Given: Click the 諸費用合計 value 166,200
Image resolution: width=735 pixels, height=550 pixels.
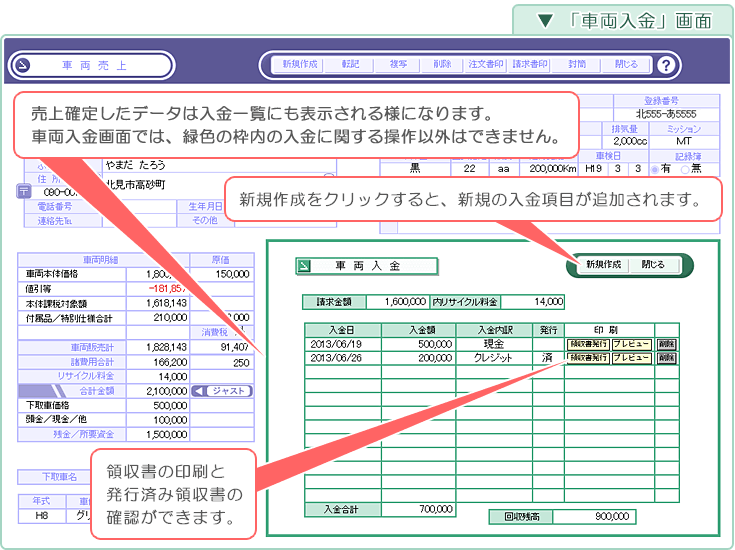Looking at the screenshot, I should pyautogui.click(x=158, y=362).
